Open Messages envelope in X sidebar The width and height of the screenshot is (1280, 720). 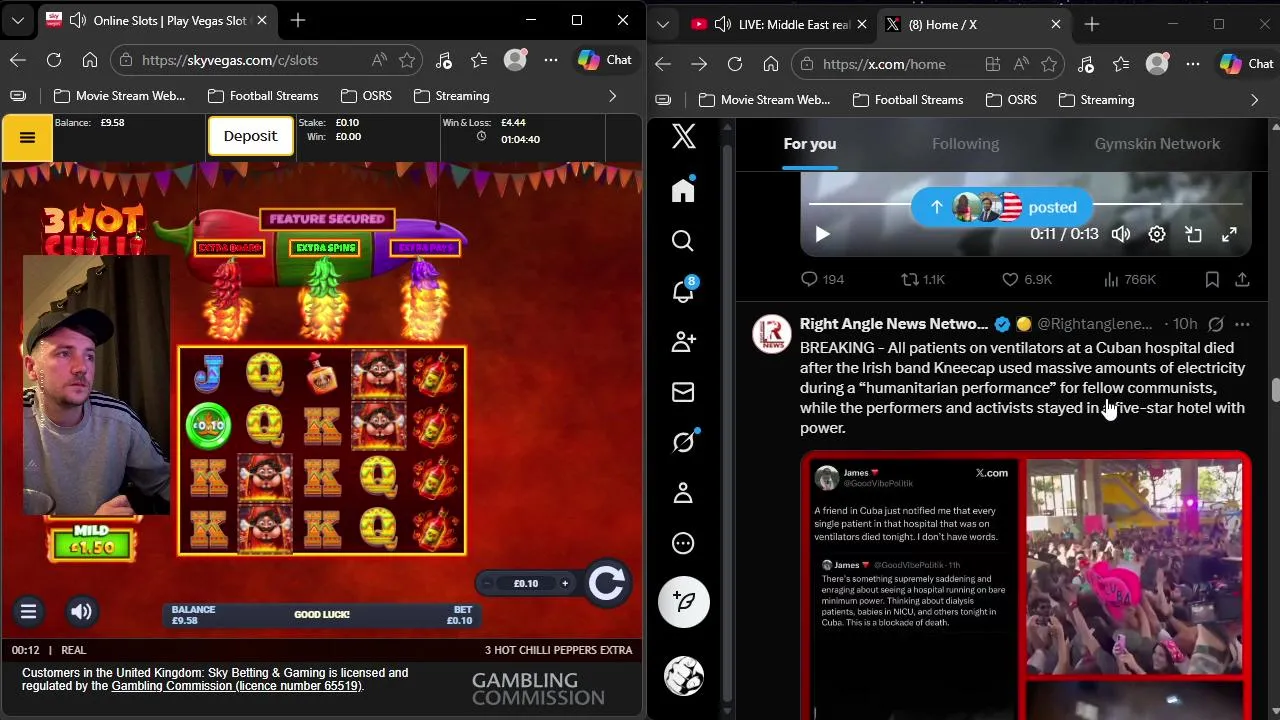(683, 392)
